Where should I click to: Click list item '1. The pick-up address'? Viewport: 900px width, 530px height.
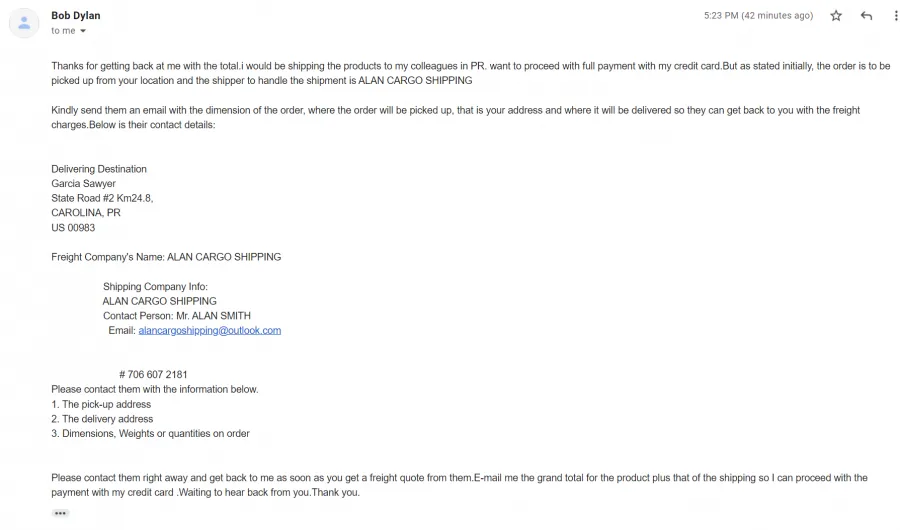coord(101,404)
